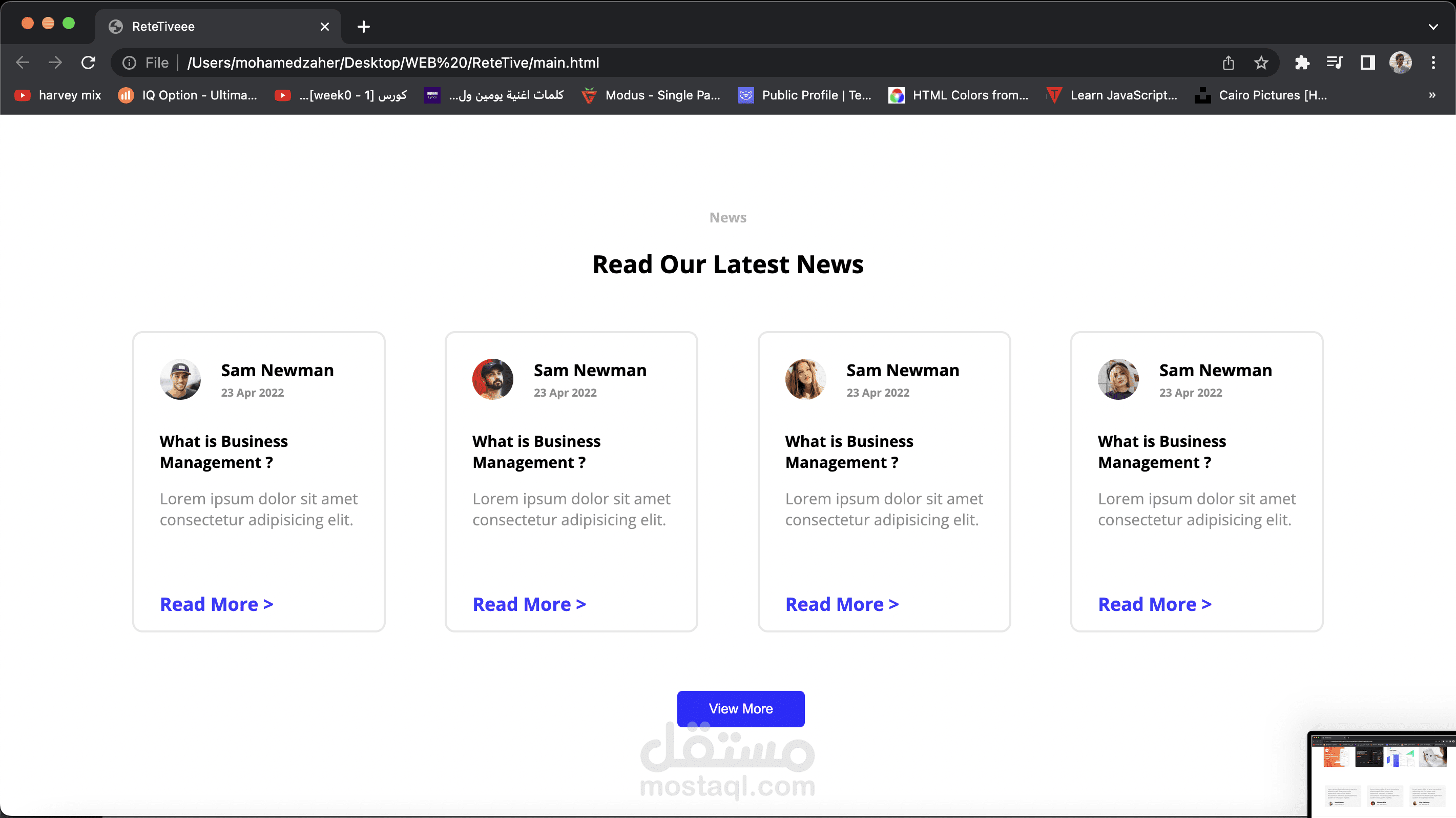Viewport: 1456px width, 818px height.
Task: Click the screenshot preview thumbnail
Action: tap(1382, 774)
